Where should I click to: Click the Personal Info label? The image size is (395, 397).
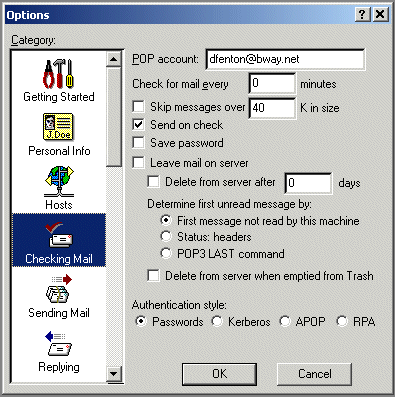coord(59,151)
